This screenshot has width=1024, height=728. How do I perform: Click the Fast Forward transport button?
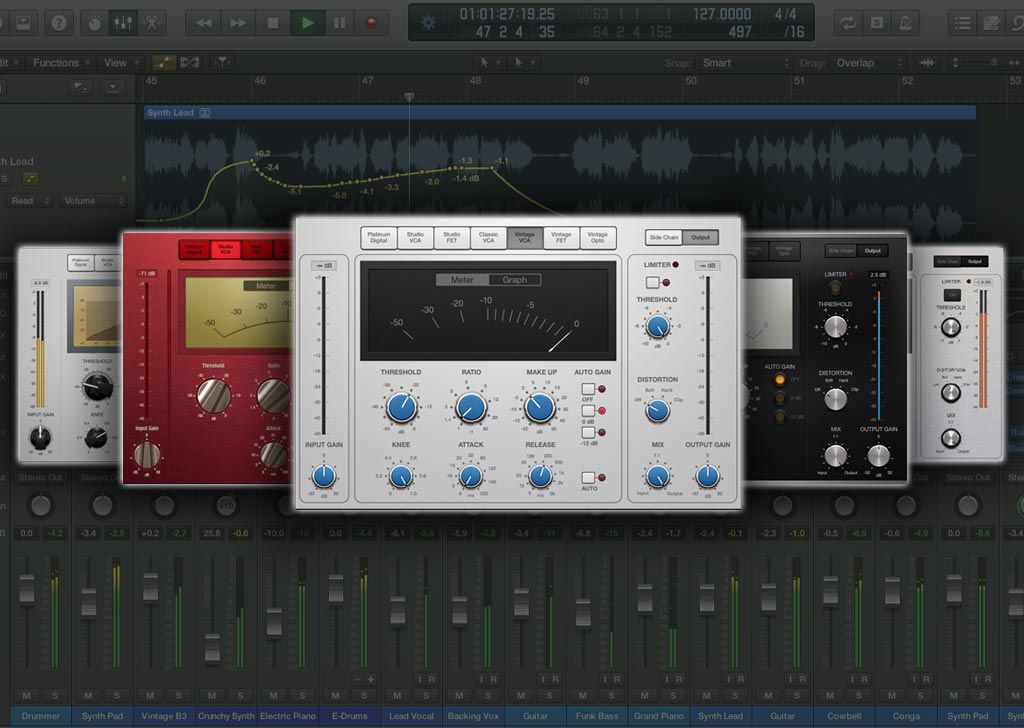click(238, 24)
